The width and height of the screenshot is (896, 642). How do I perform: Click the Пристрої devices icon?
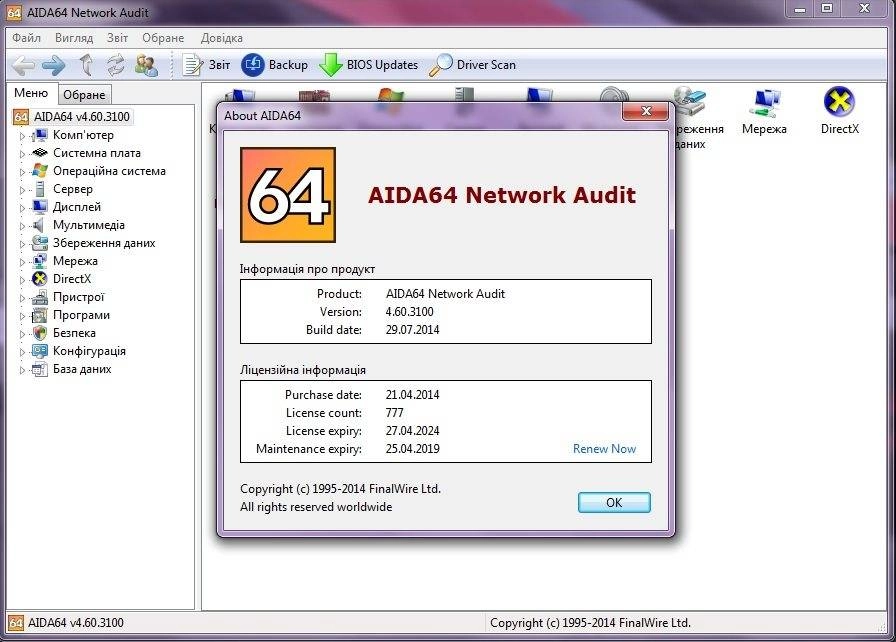40,297
